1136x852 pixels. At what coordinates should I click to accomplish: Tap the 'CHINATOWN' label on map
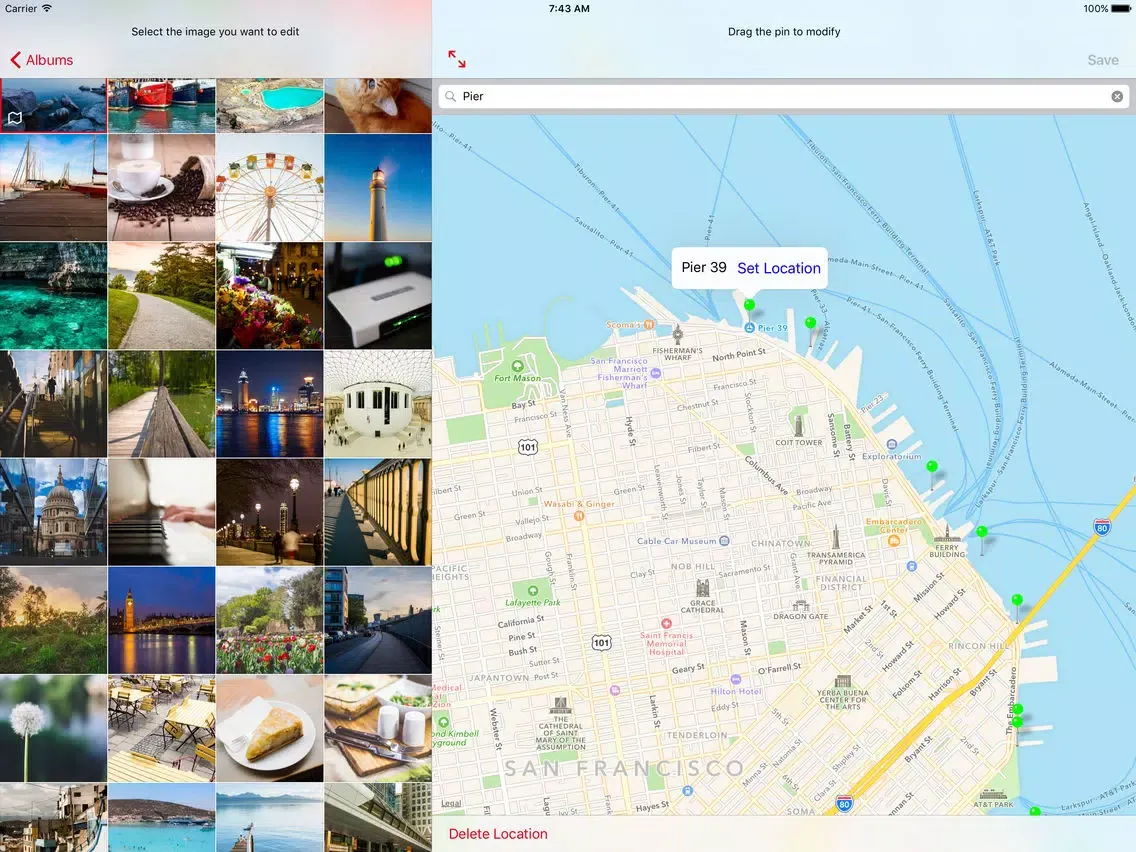[x=780, y=543]
